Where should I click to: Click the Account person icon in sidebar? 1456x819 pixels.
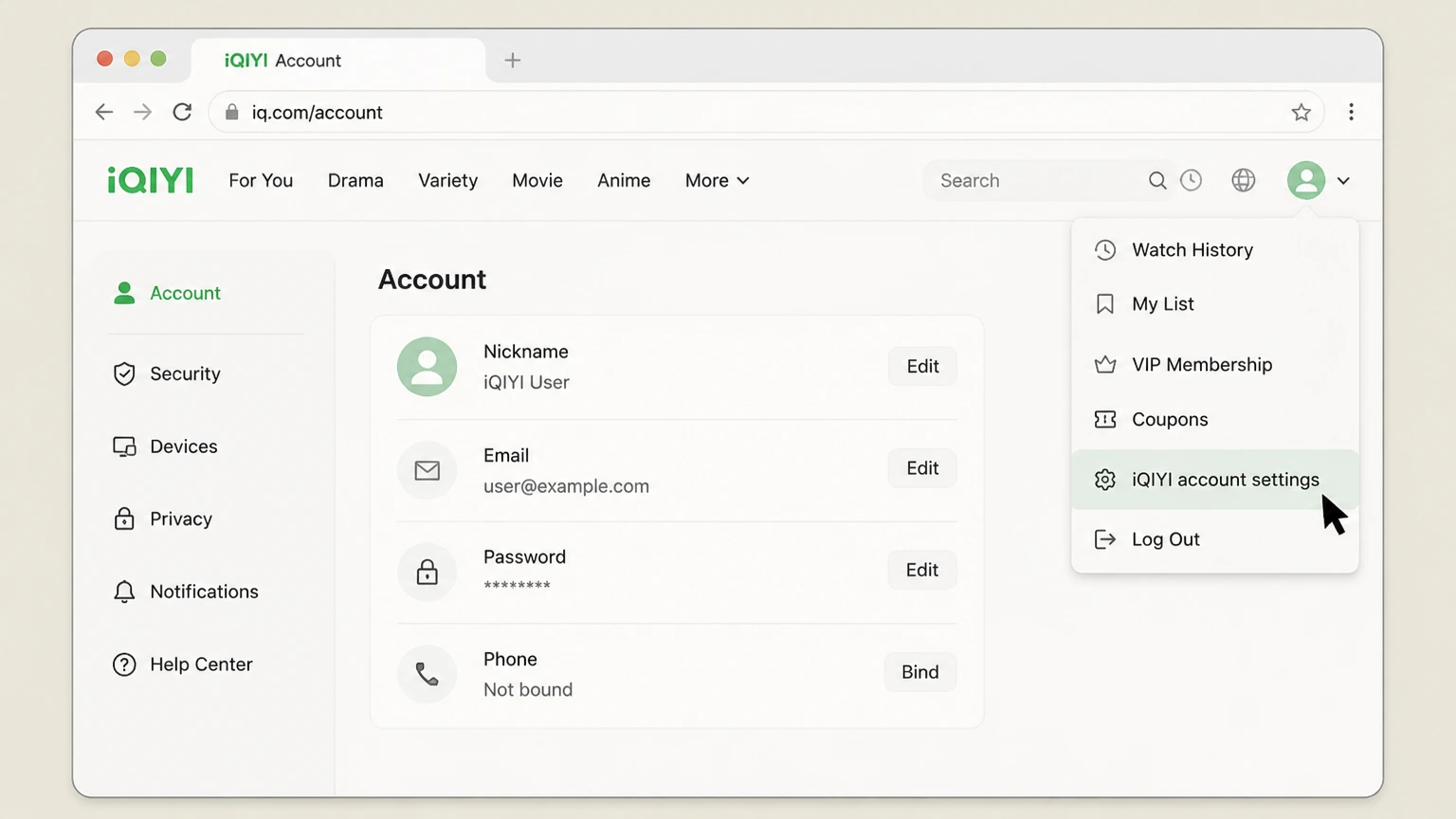pos(124,293)
